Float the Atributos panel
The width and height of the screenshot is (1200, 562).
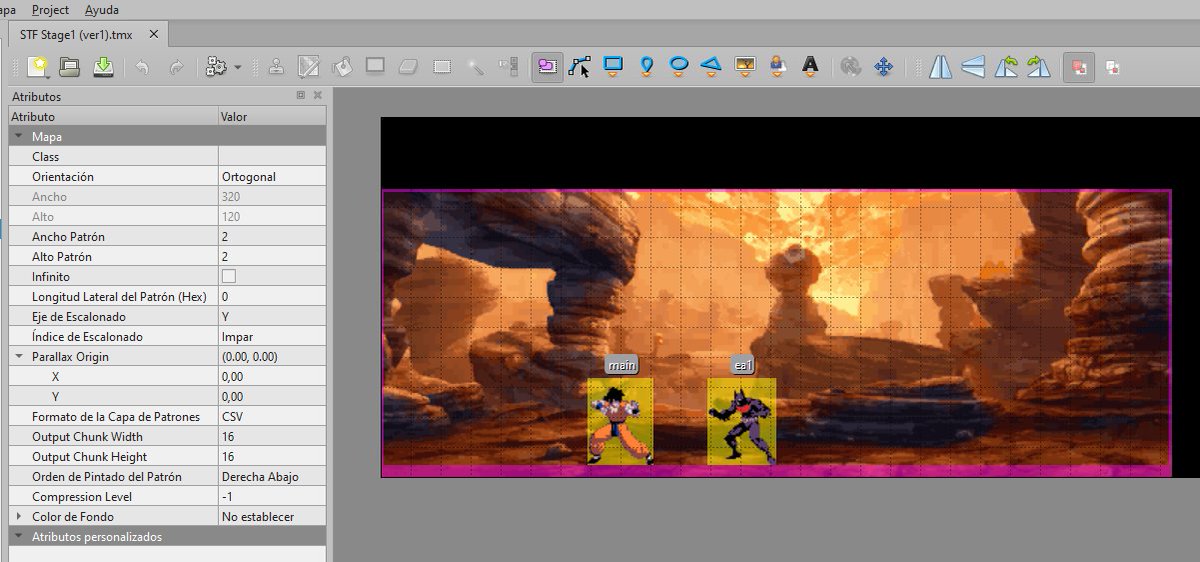301,96
